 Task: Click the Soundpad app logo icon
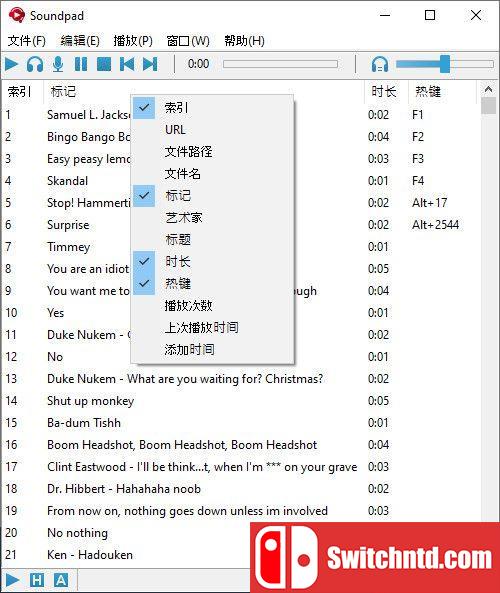coord(16,16)
